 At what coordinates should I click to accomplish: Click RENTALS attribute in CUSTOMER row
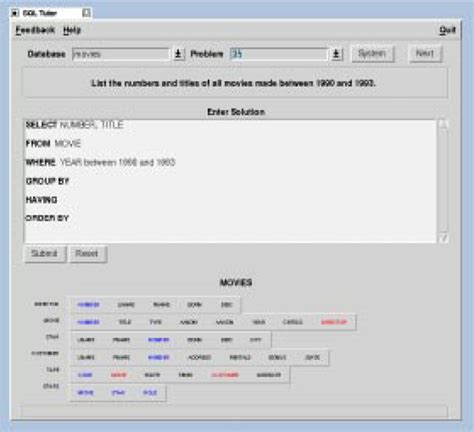(240, 358)
